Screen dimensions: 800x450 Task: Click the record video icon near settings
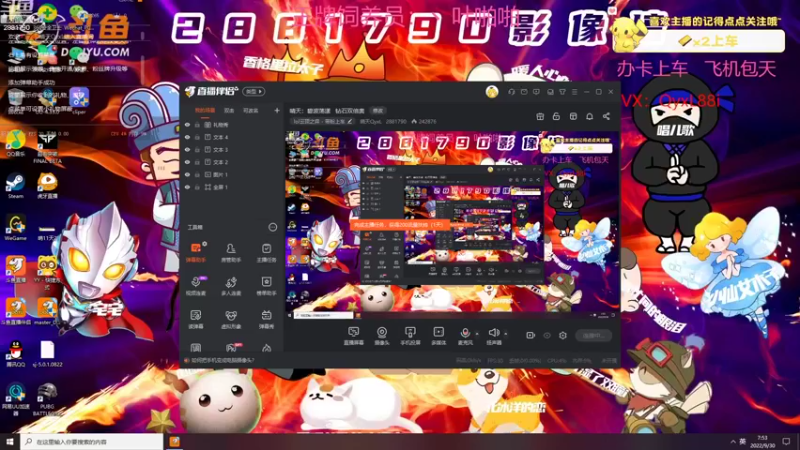(x=530, y=335)
